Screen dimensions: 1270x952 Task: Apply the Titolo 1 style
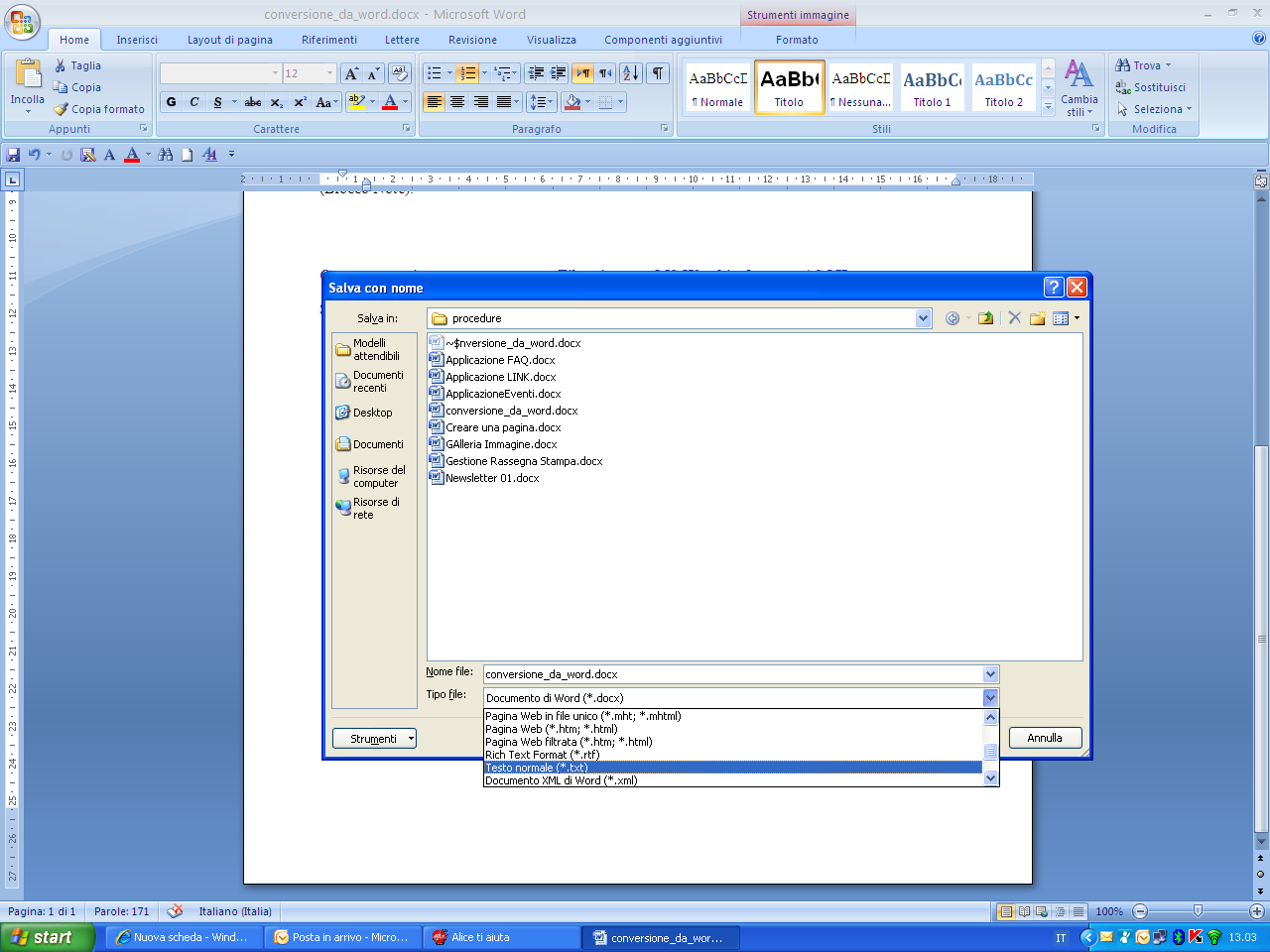point(932,87)
